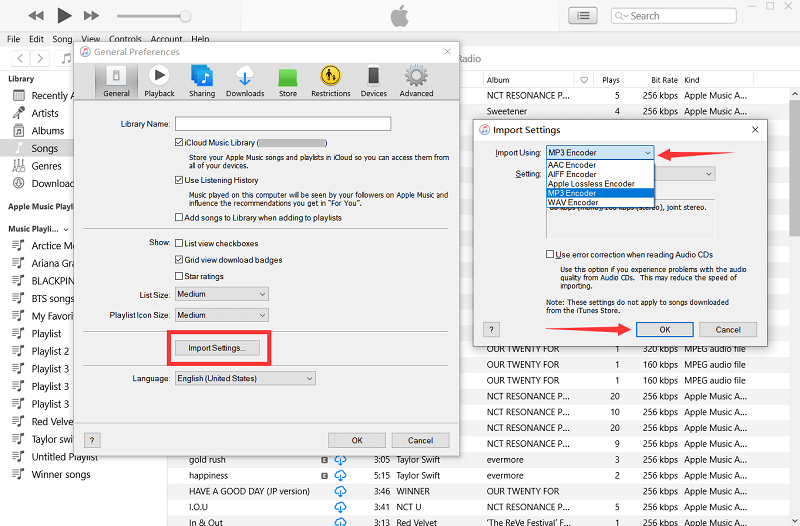
Task: Click the help button in Import Settings
Action: (491, 330)
